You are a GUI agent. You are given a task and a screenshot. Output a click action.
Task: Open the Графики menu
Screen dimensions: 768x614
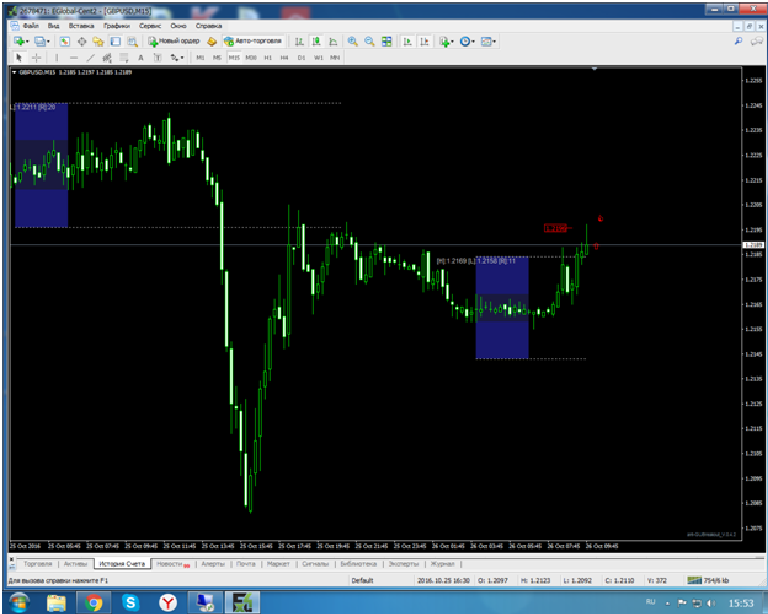point(117,26)
